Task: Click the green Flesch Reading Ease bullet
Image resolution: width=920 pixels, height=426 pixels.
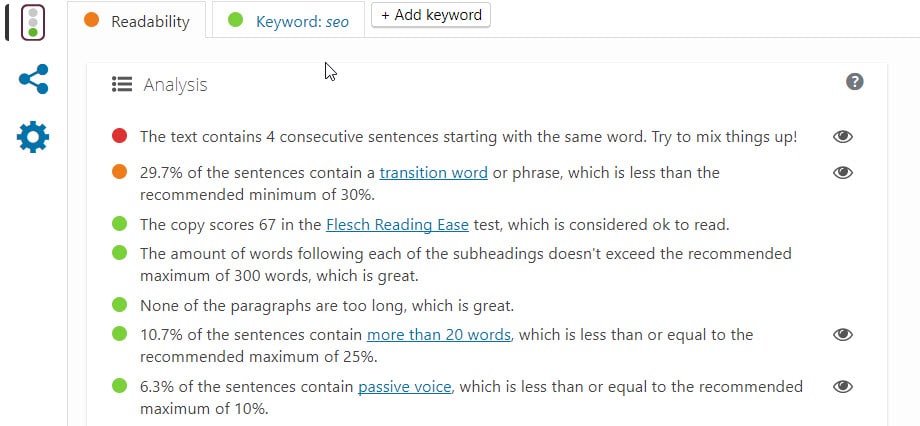Action: pos(120,224)
